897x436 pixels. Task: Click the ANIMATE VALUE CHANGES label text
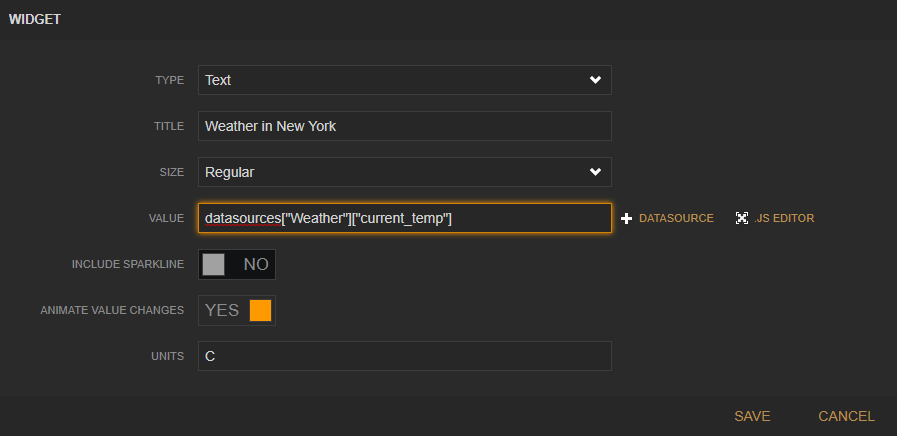(112, 310)
